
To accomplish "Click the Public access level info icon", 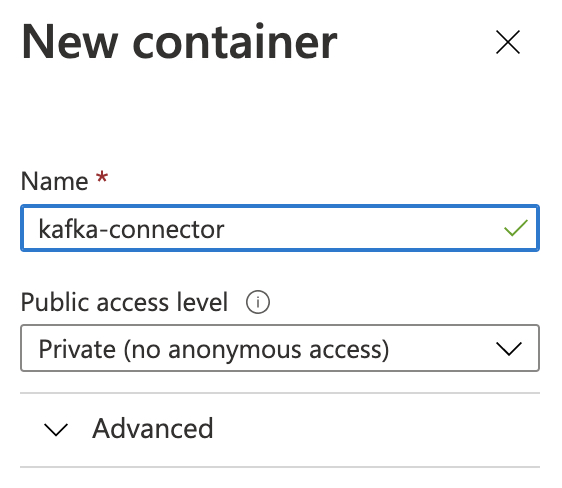I will point(258,302).
